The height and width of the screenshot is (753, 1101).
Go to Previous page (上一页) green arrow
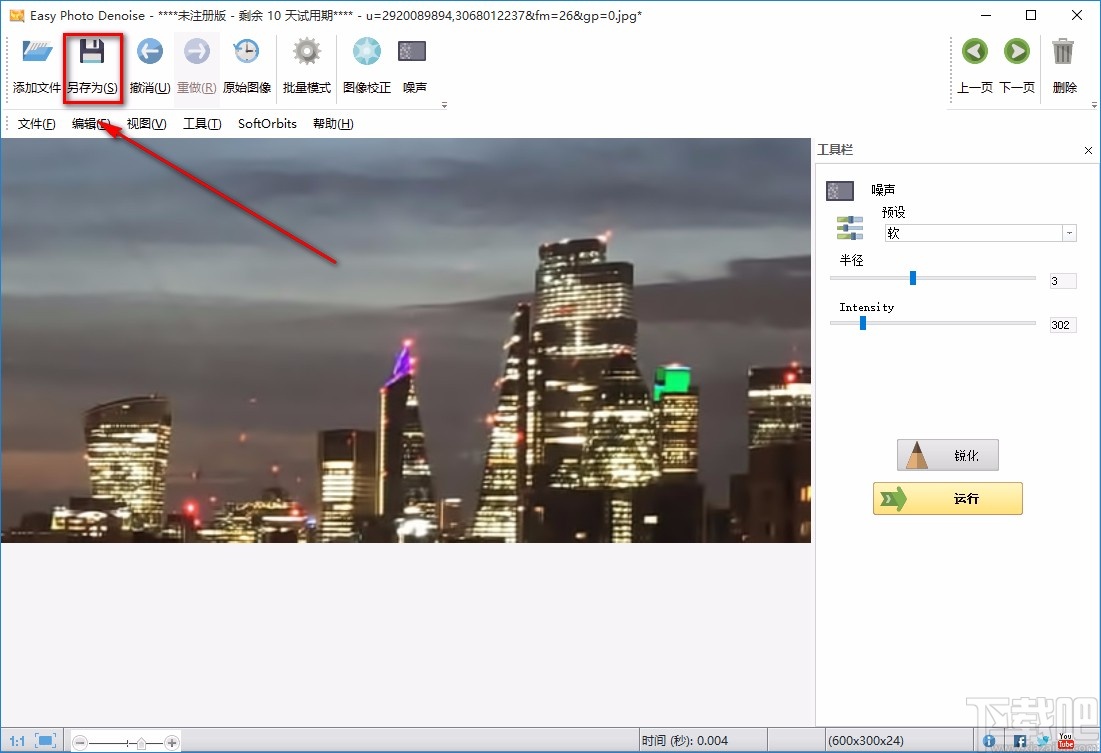click(x=975, y=51)
